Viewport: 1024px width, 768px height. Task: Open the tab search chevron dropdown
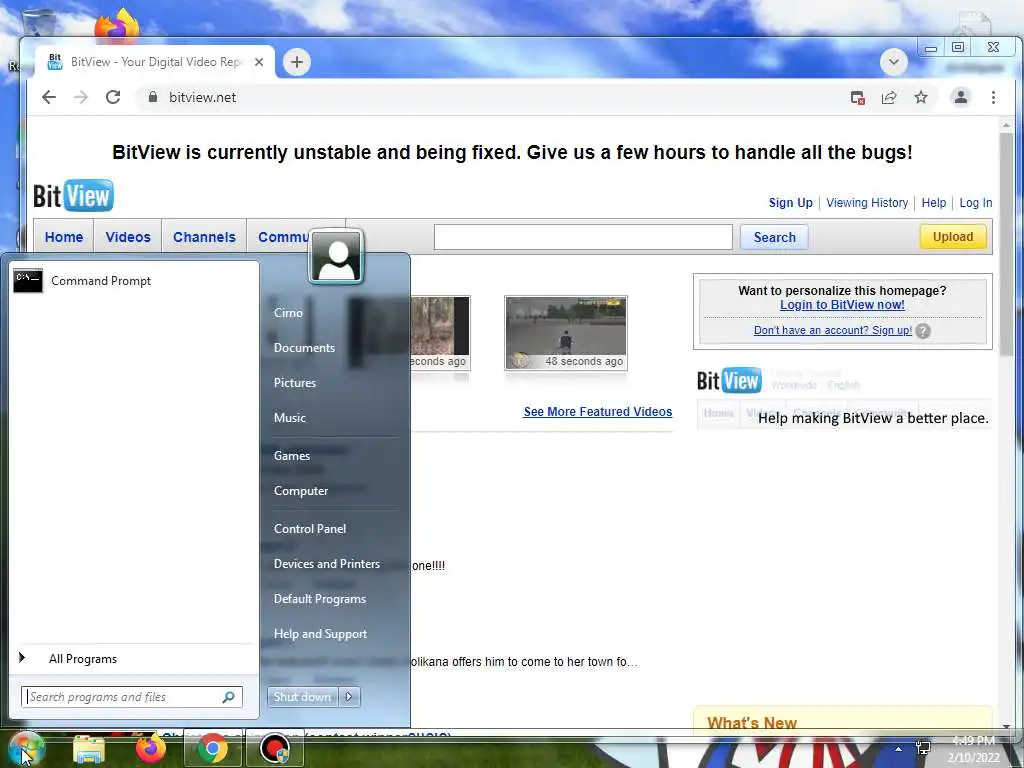pos(893,62)
